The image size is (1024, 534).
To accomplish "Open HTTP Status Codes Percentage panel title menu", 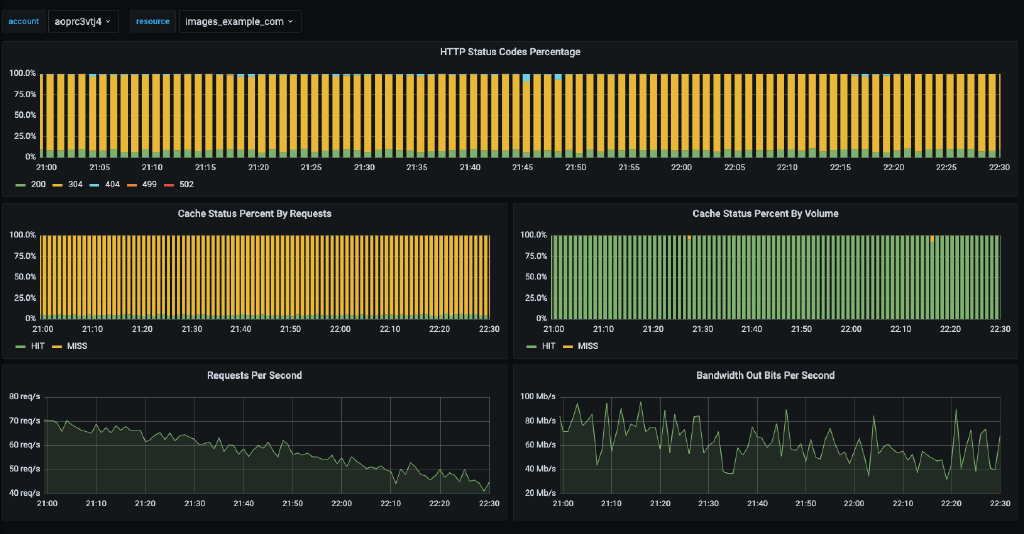I will (x=510, y=51).
